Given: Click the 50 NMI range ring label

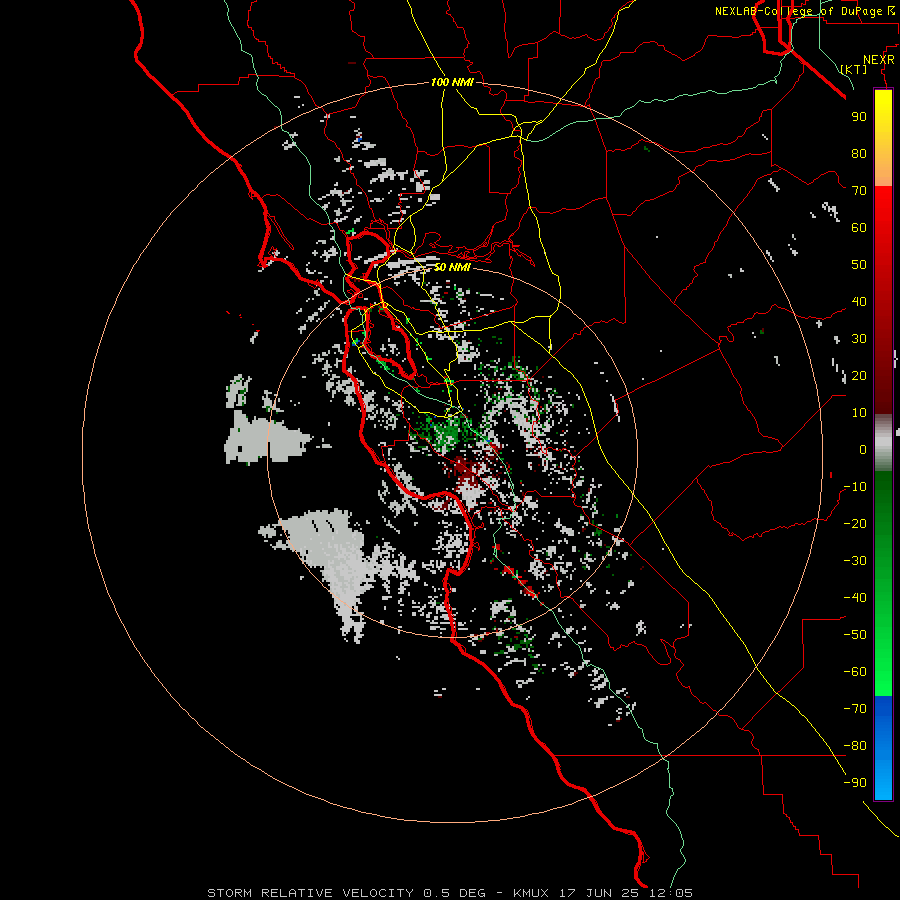Looking at the screenshot, I should point(452,267).
